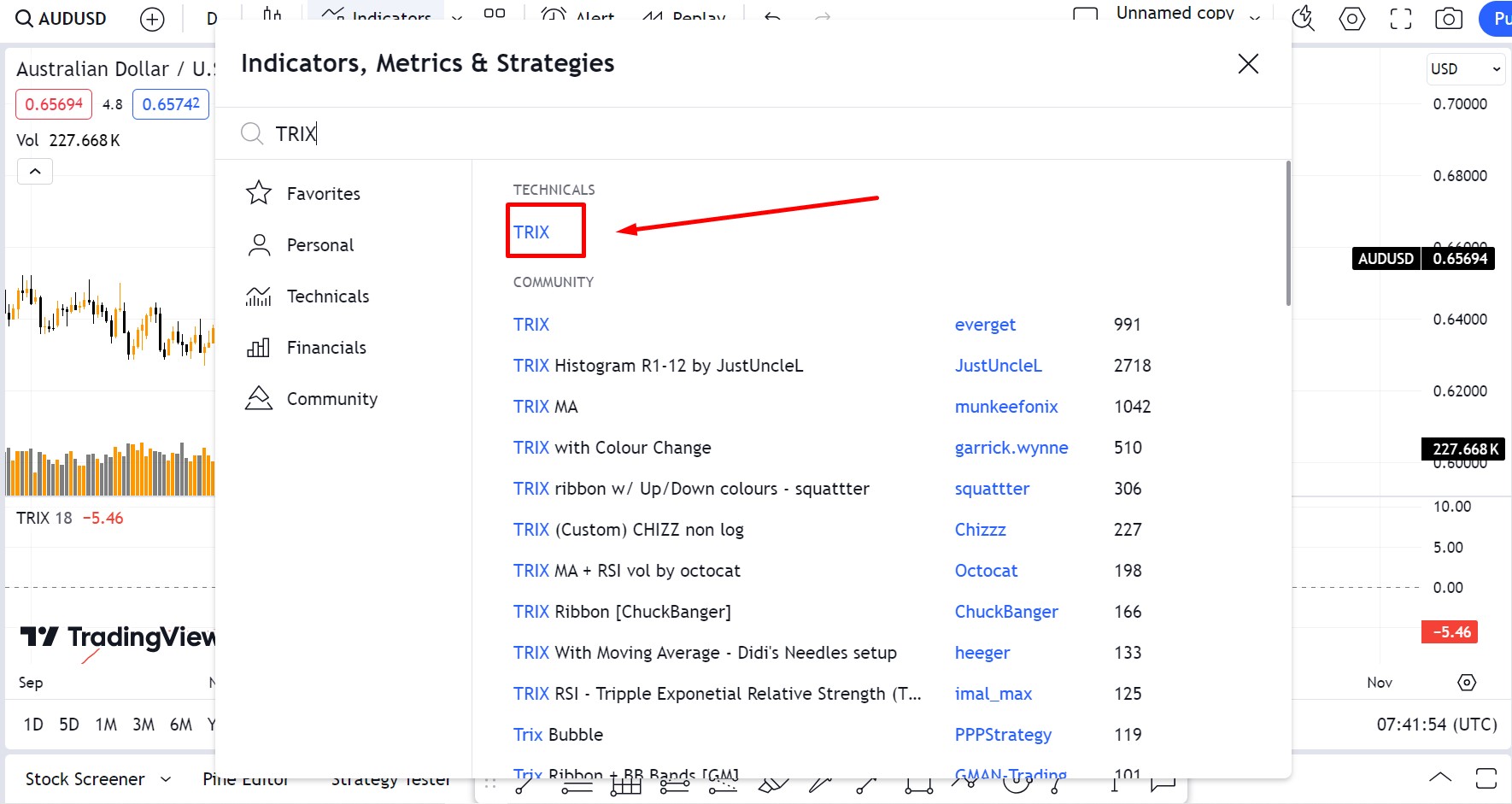The image size is (1512, 804).
Task: Open author profile garrick.wynne
Action: (x=1011, y=448)
